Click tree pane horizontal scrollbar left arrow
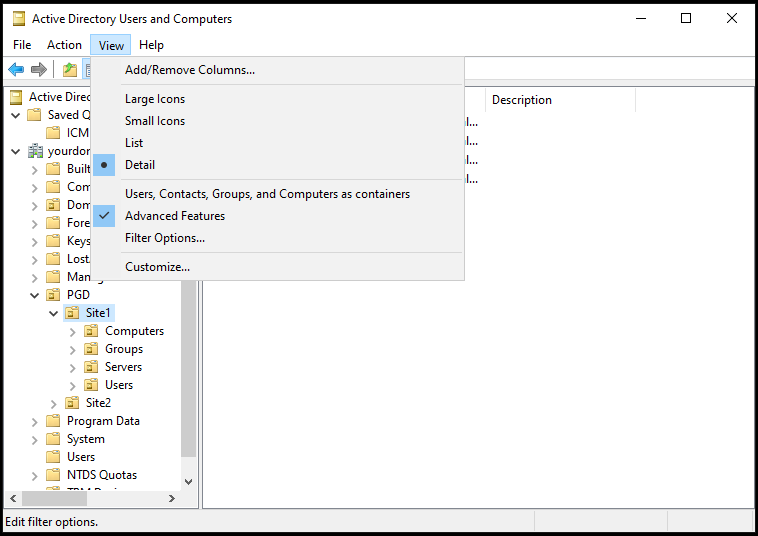 point(13,498)
